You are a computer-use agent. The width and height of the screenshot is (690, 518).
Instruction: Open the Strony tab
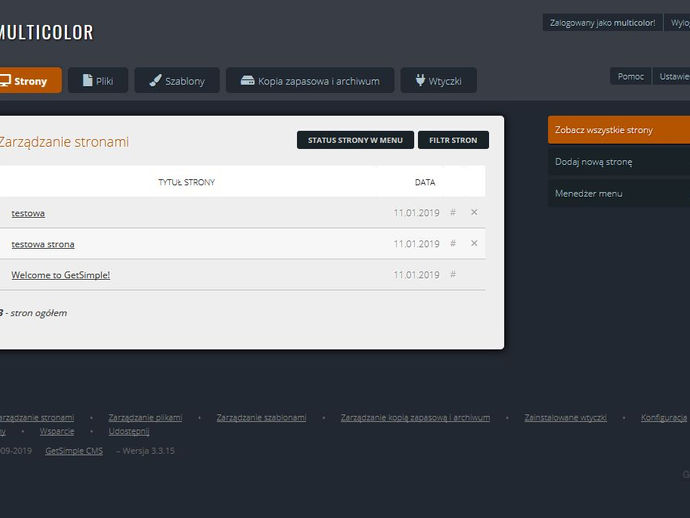pyautogui.click(x=29, y=81)
